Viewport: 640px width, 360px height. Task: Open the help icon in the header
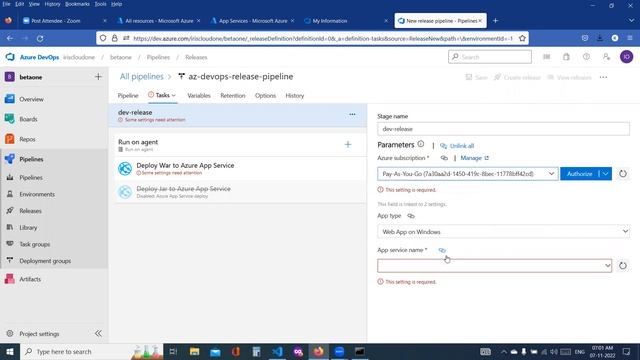[586, 57]
